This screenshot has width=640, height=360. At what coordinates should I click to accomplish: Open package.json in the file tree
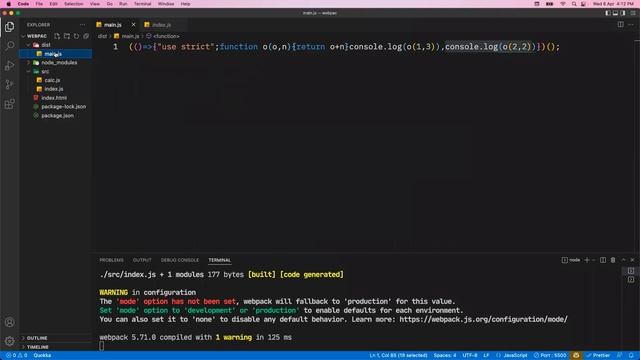57,116
